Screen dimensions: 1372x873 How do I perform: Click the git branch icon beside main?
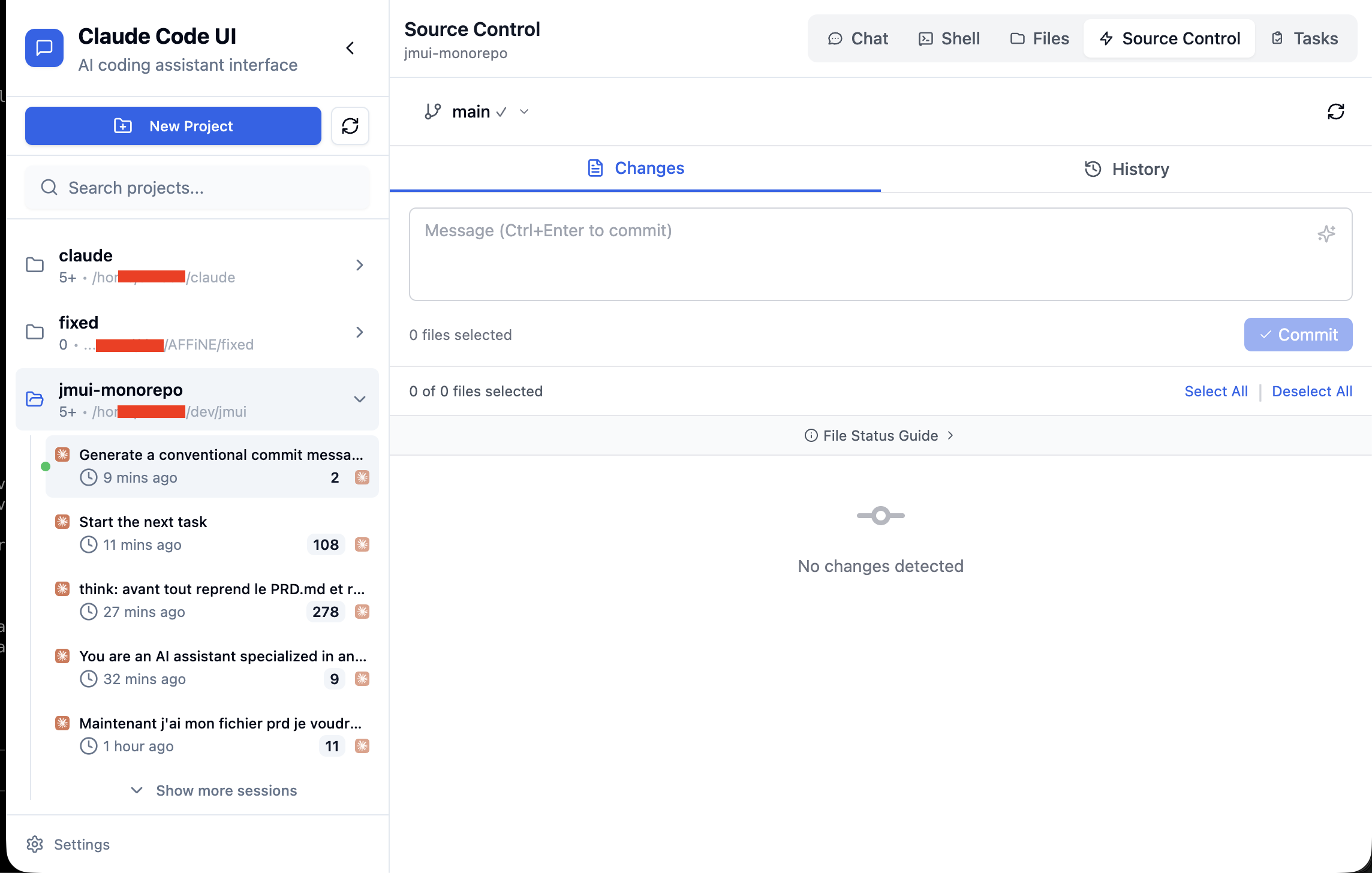point(432,112)
